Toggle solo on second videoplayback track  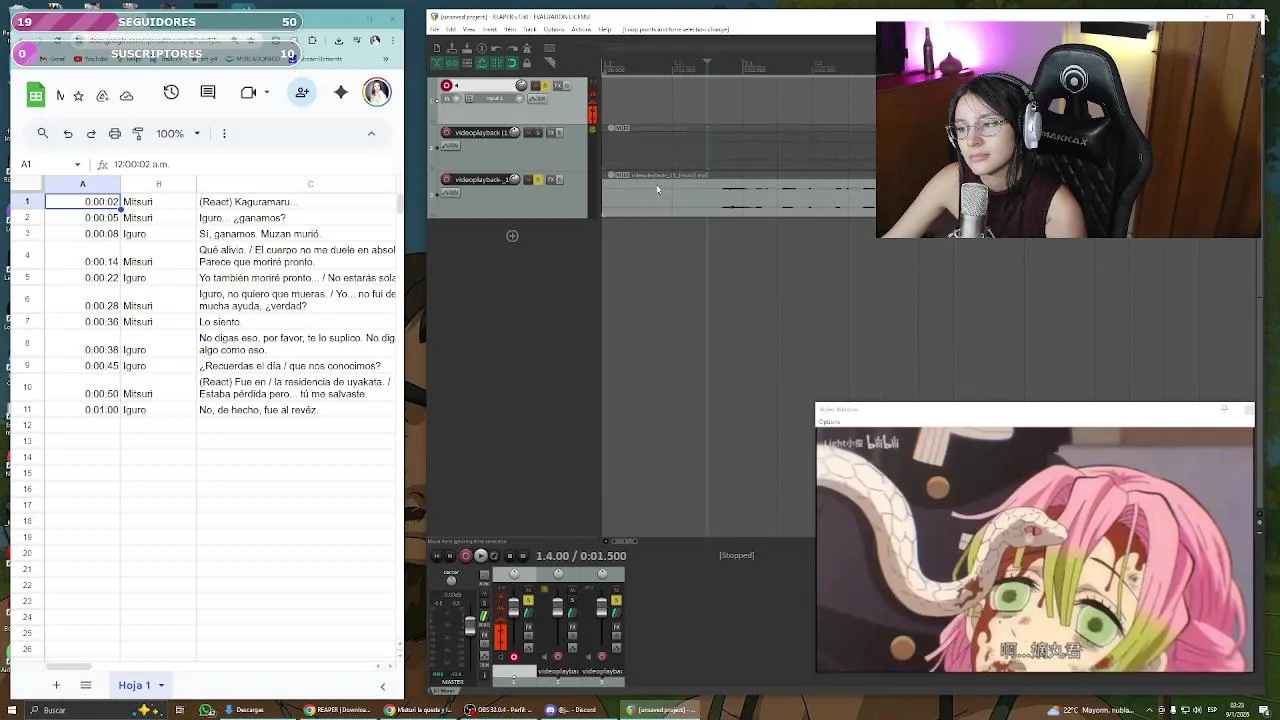point(538,179)
